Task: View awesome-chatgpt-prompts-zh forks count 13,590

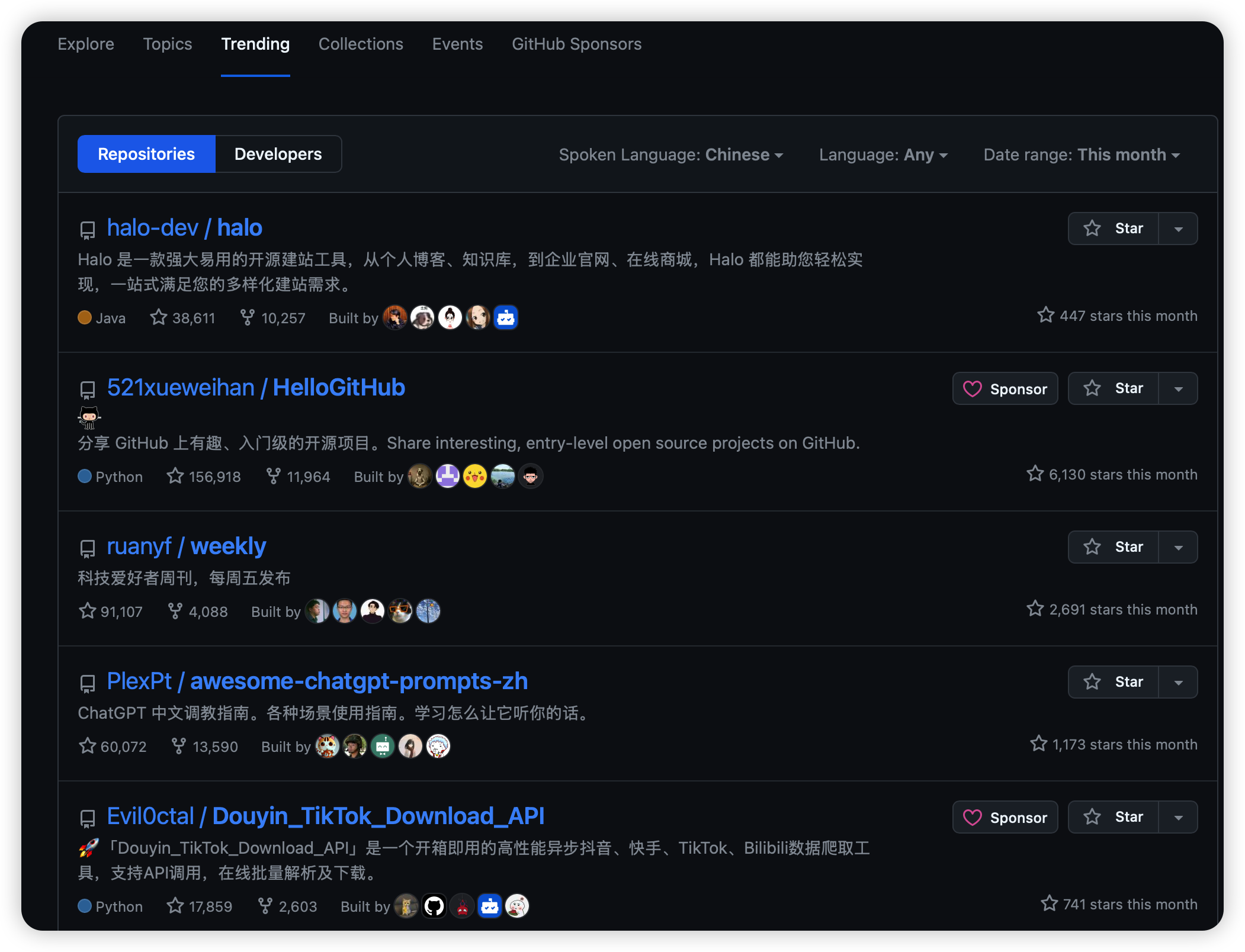Action: point(204,747)
